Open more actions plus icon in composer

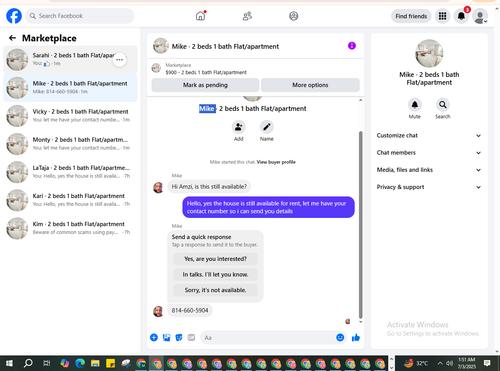point(154,337)
